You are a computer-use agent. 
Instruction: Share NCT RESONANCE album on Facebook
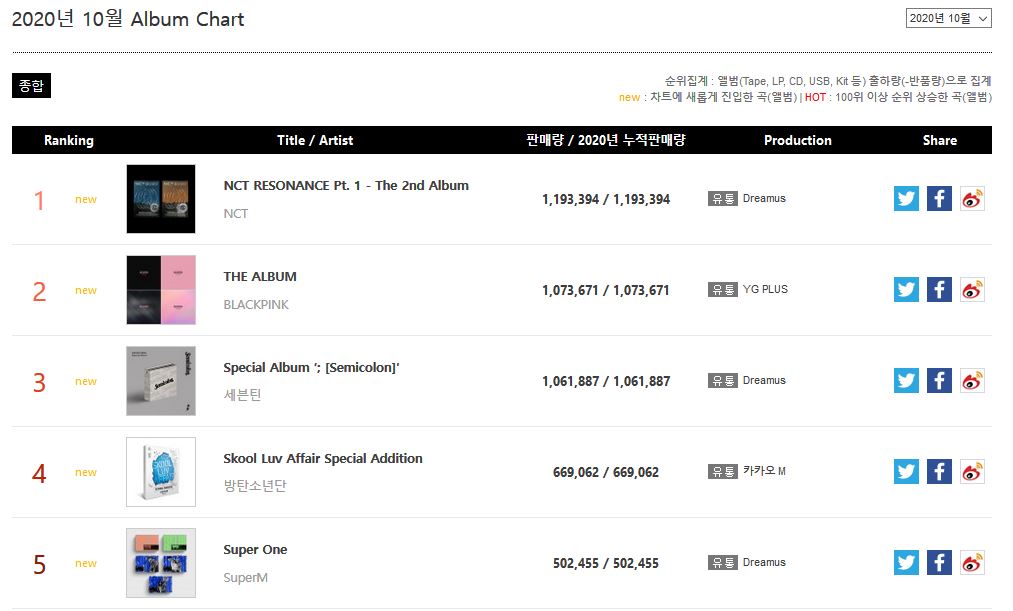pos(939,198)
